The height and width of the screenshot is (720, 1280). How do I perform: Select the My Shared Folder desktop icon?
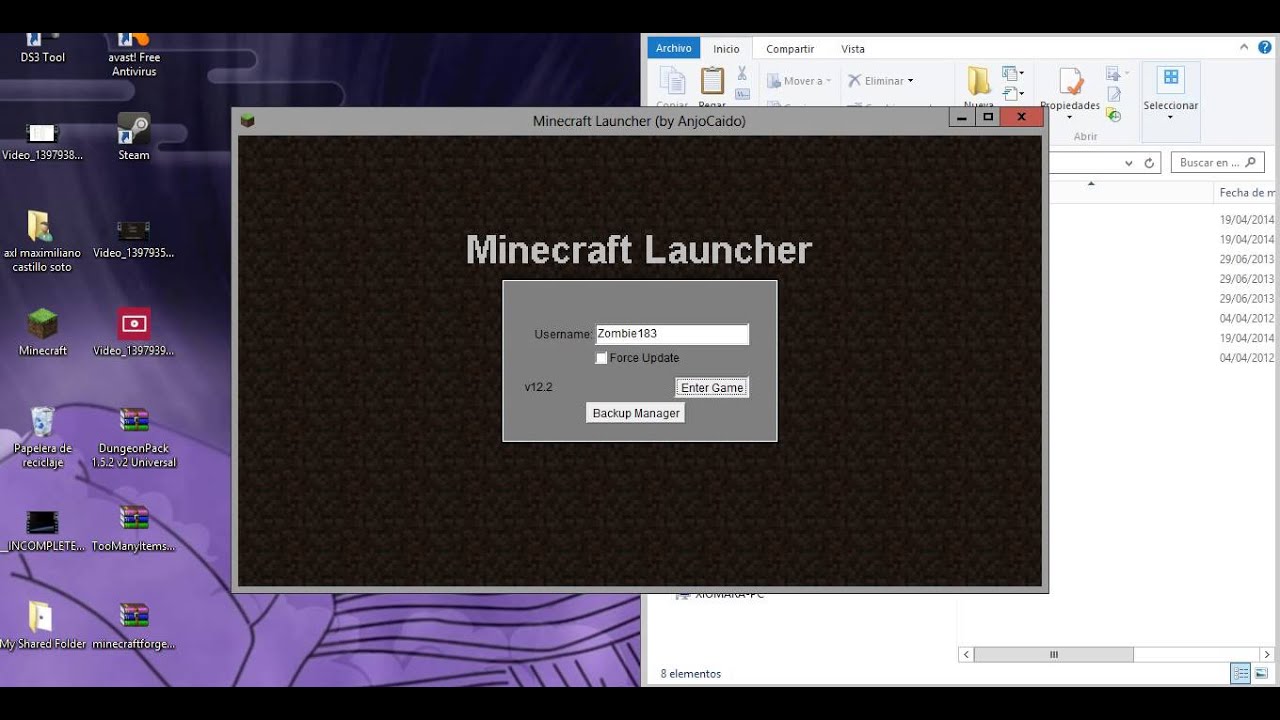(x=42, y=626)
